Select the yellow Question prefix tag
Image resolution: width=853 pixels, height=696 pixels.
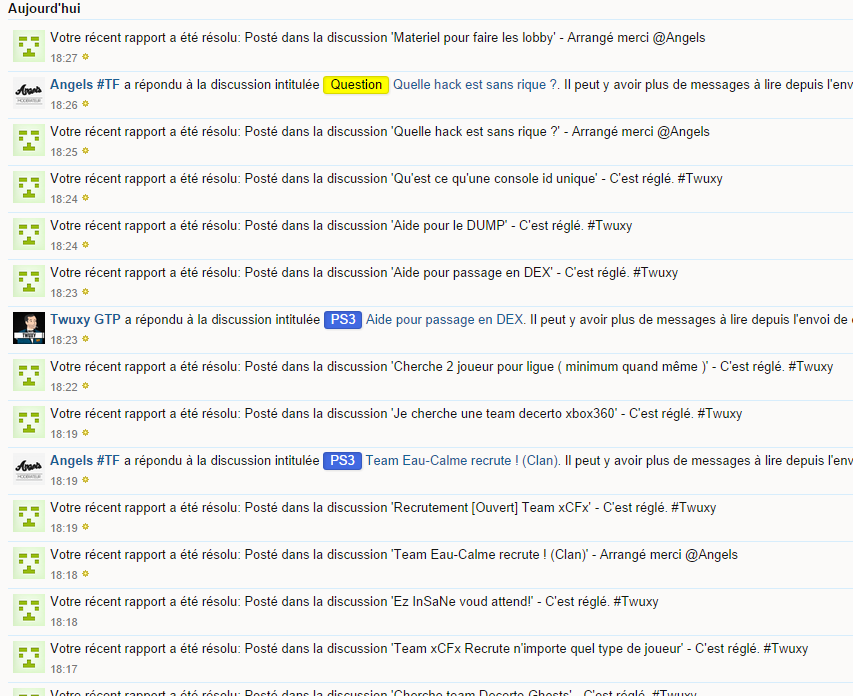(x=356, y=85)
